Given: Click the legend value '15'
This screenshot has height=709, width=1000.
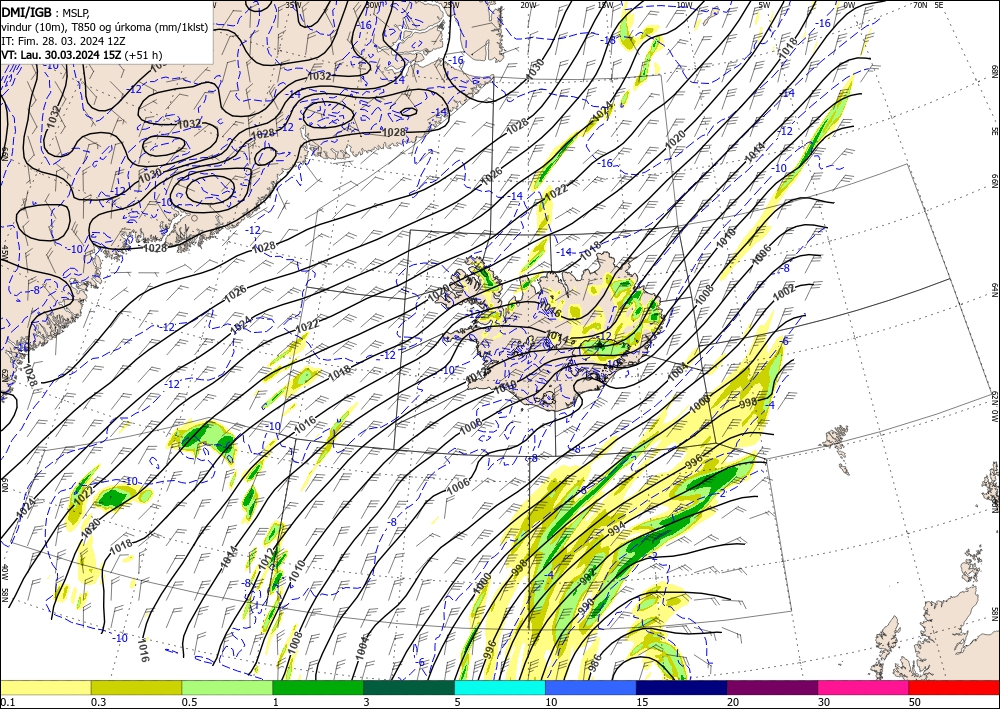Looking at the screenshot, I should tap(642, 702).
